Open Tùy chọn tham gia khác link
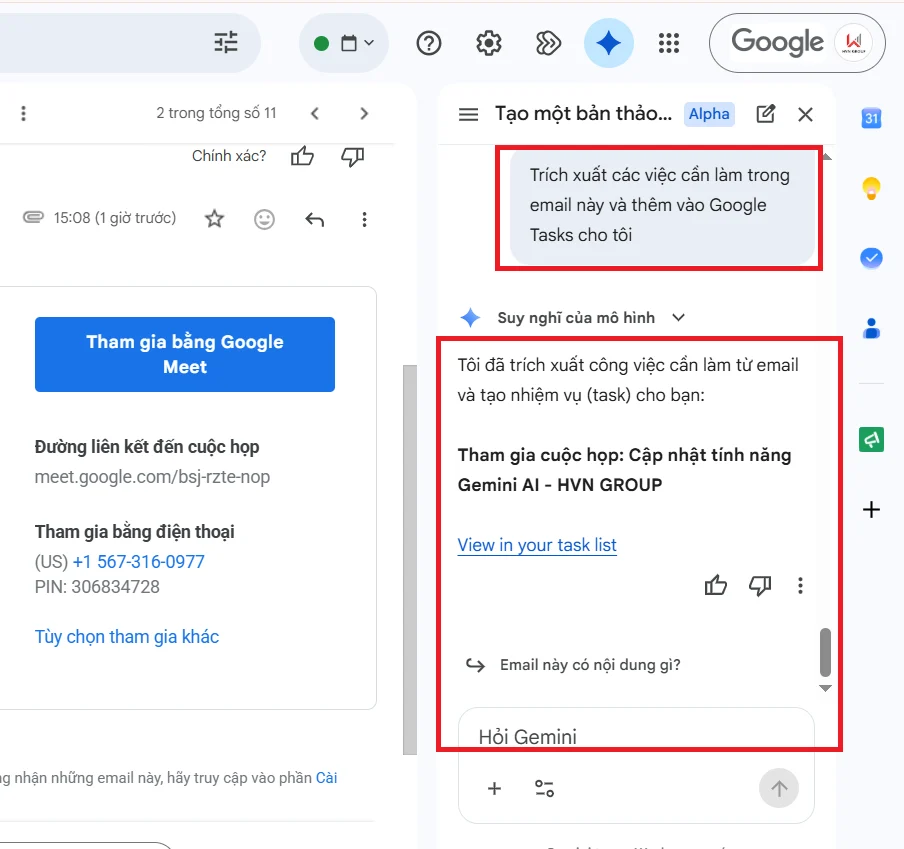Viewport: 904px width, 849px height. click(x=127, y=636)
